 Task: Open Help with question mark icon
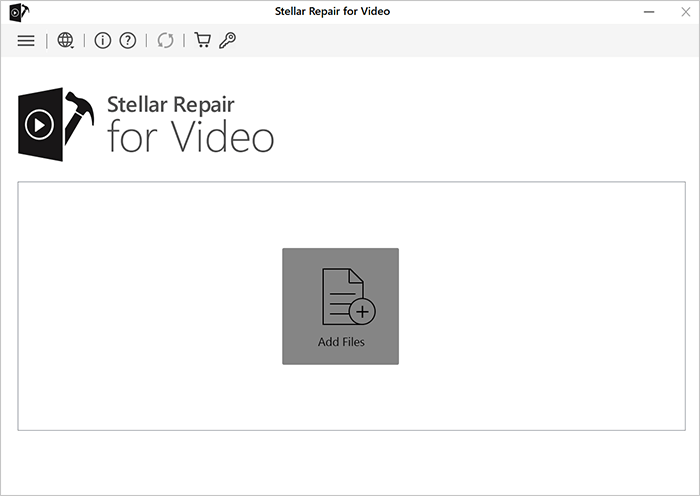[x=128, y=41]
